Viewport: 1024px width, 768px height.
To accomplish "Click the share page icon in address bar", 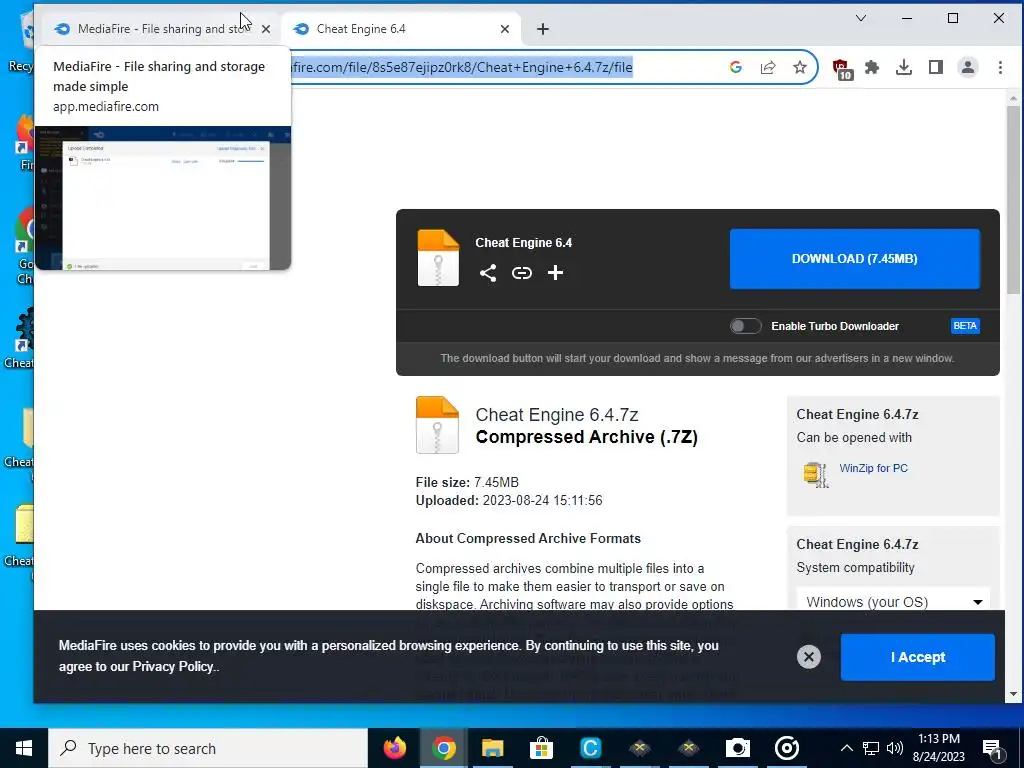I will (x=768, y=67).
